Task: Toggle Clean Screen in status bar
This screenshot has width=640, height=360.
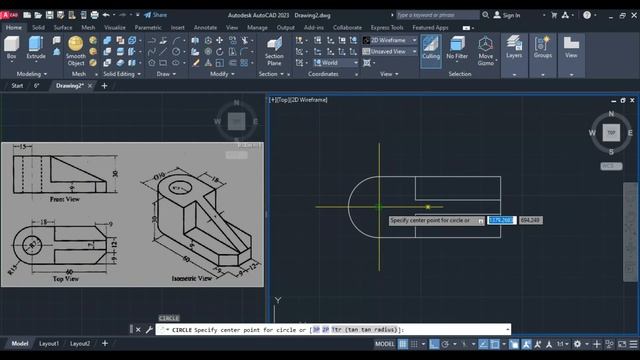Action: 622,344
